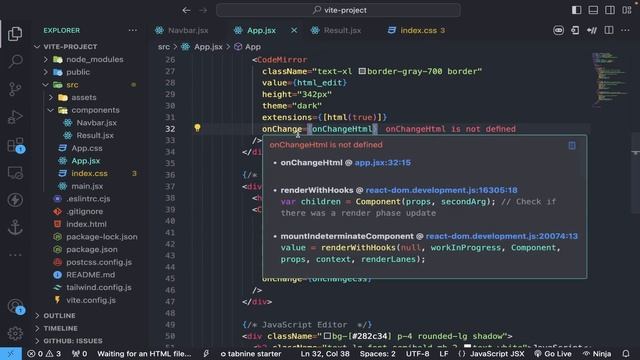Open notifications bell in status bar

click(x=626, y=353)
